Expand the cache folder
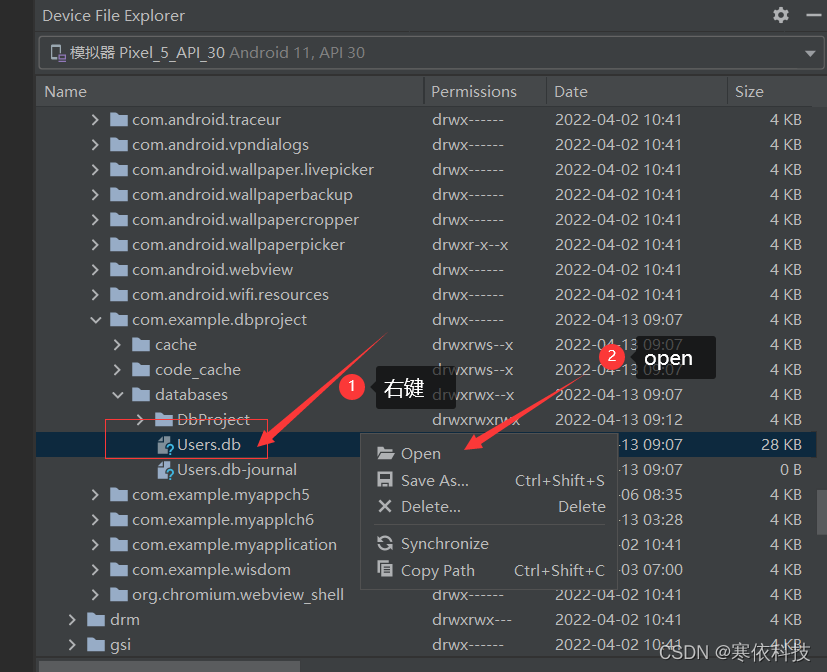827x672 pixels. (117, 344)
